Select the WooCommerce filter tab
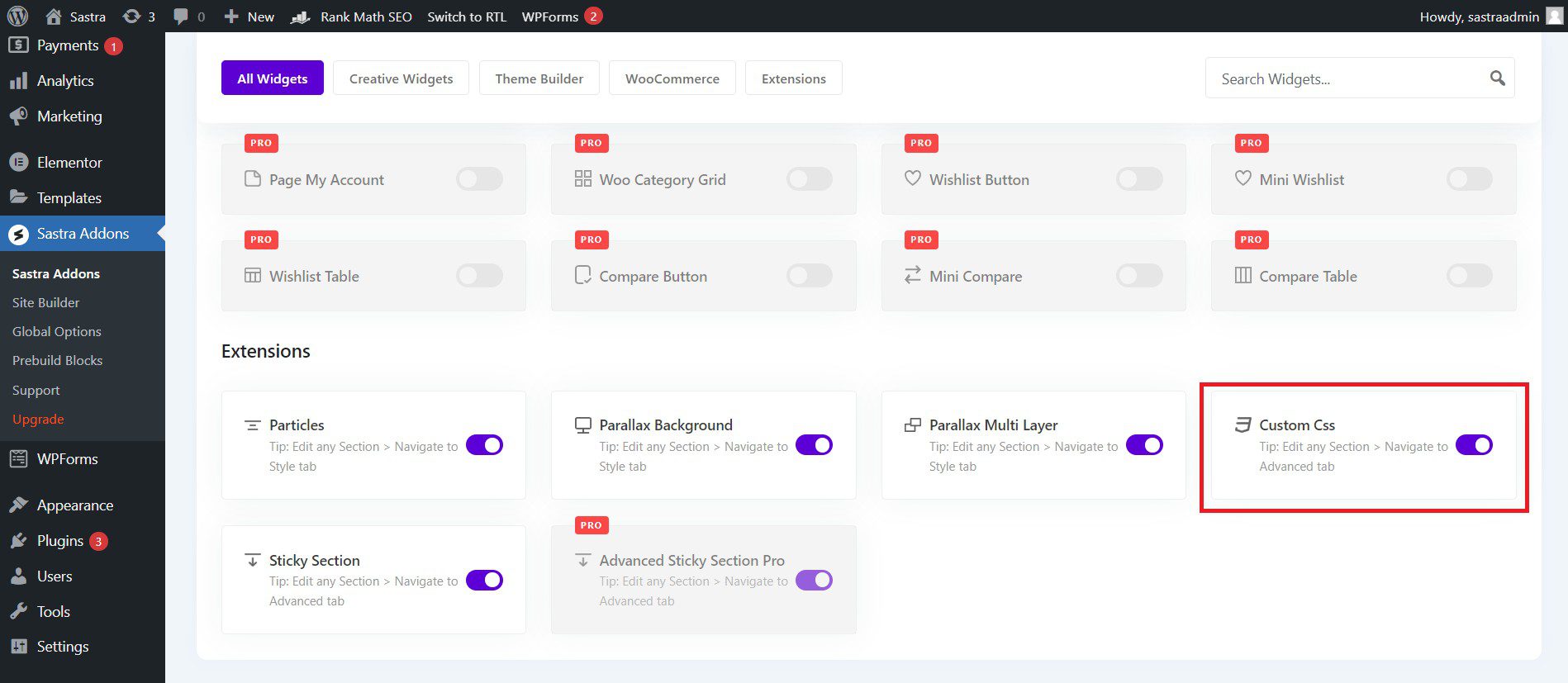The width and height of the screenshot is (1568, 683). pyautogui.click(x=672, y=78)
